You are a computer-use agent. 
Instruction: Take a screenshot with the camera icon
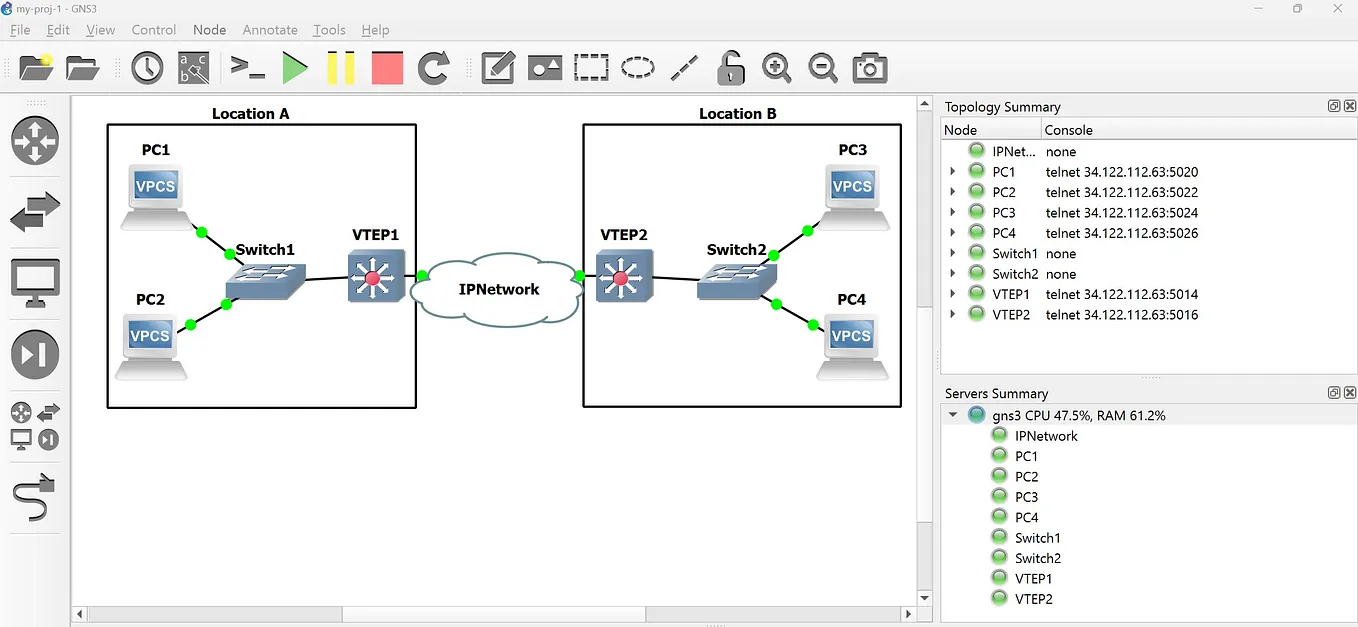click(x=869, y=68)
